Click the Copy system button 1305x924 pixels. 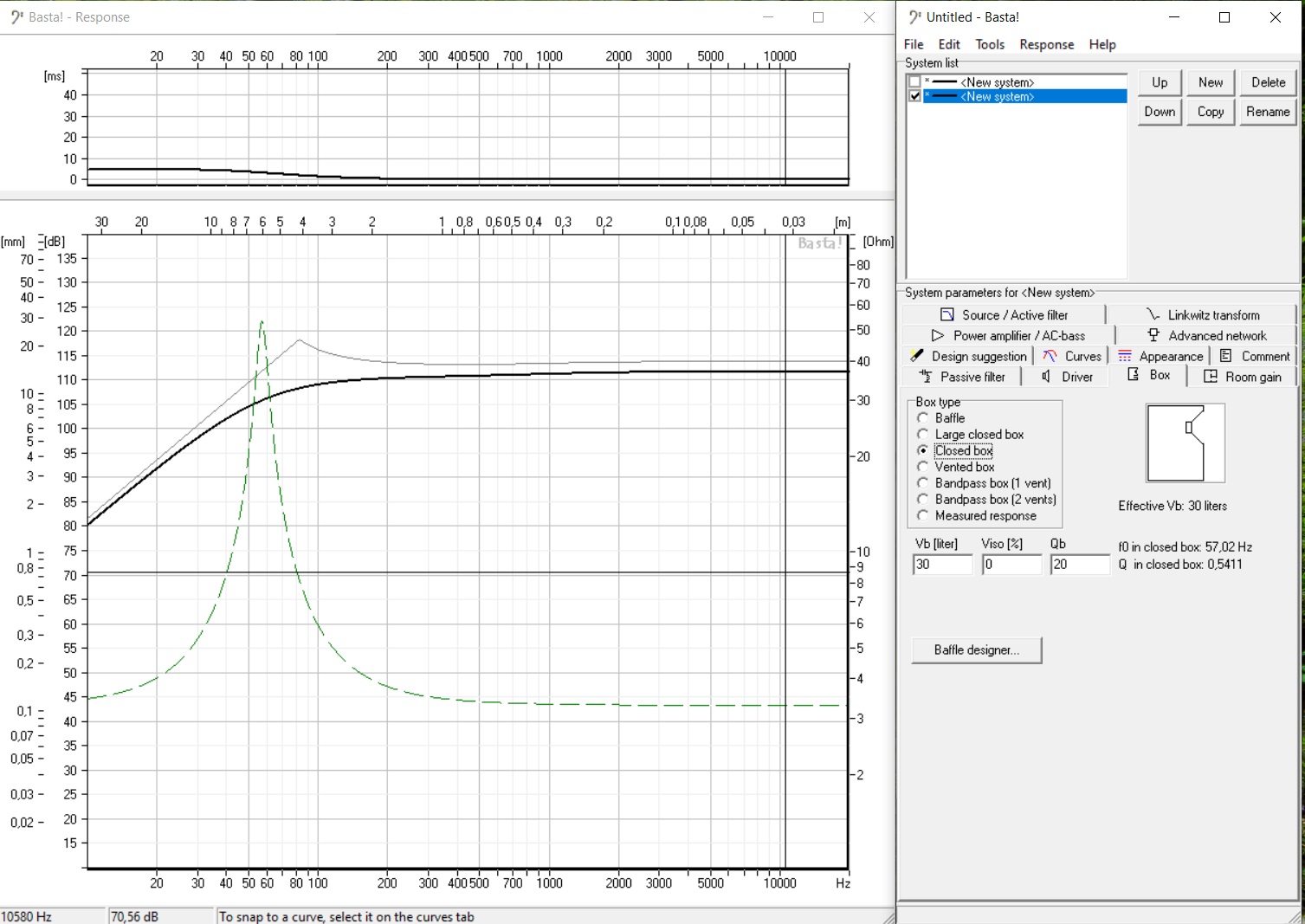1211,112
